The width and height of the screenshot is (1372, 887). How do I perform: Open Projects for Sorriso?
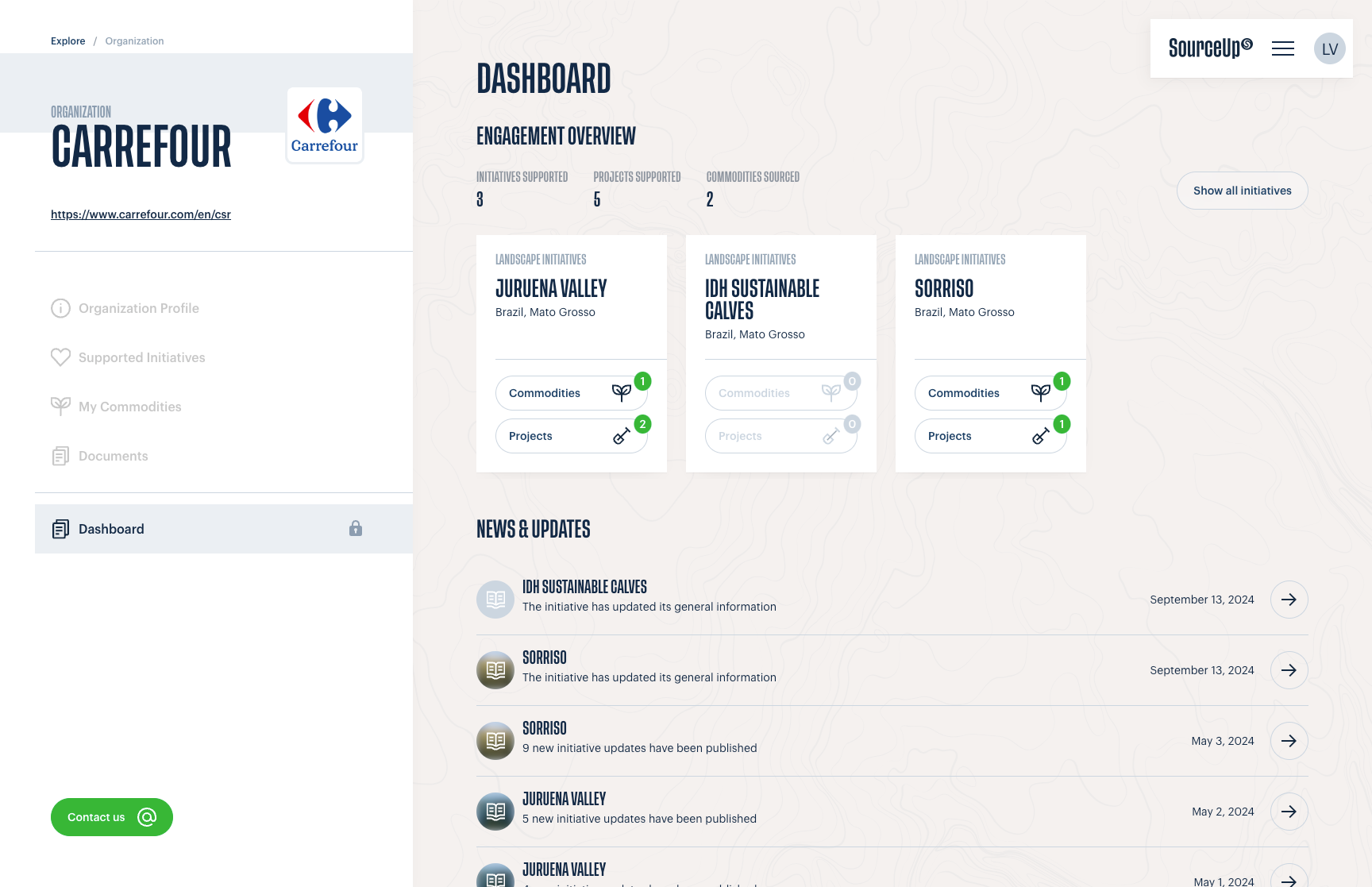coord(991,436)
